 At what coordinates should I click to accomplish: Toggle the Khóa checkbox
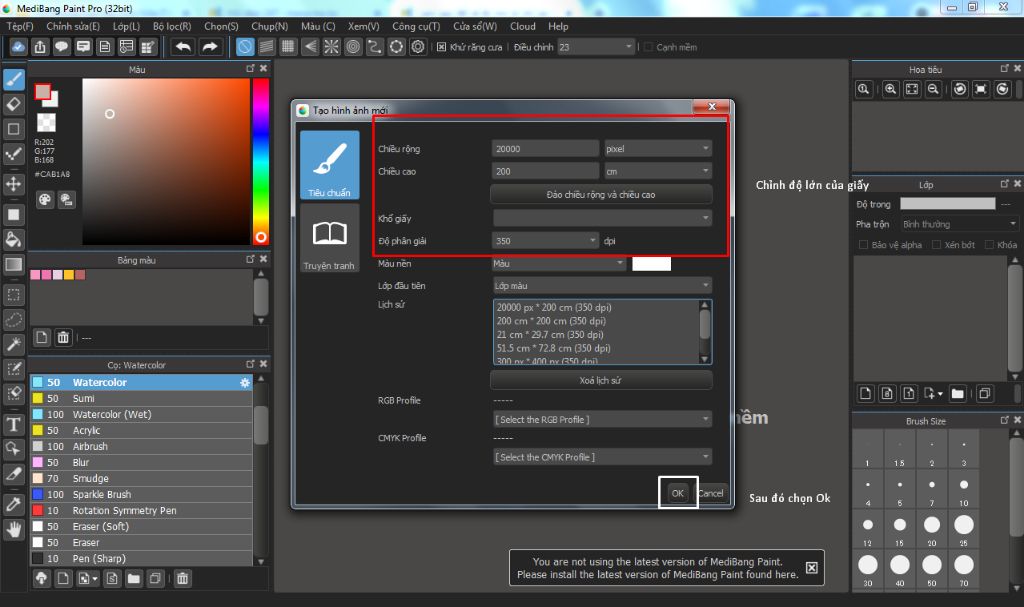tap(989, 245)
